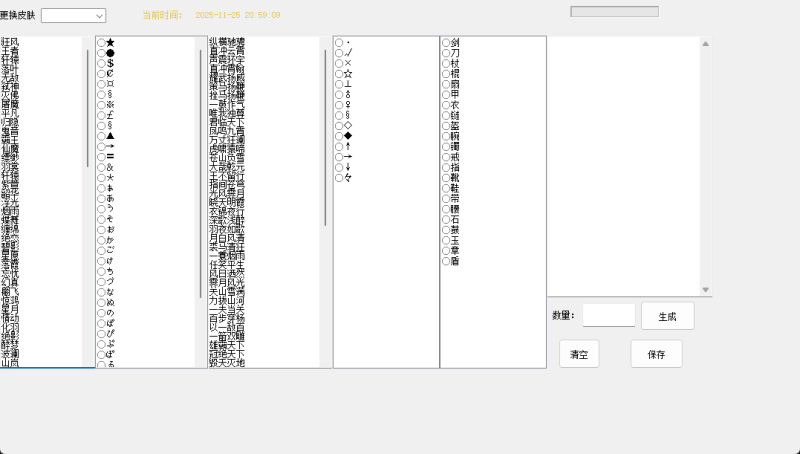Viewport: 800px width, 454px height.
Task: Select the outline star ☆ radio button
Action: (339, 74)
